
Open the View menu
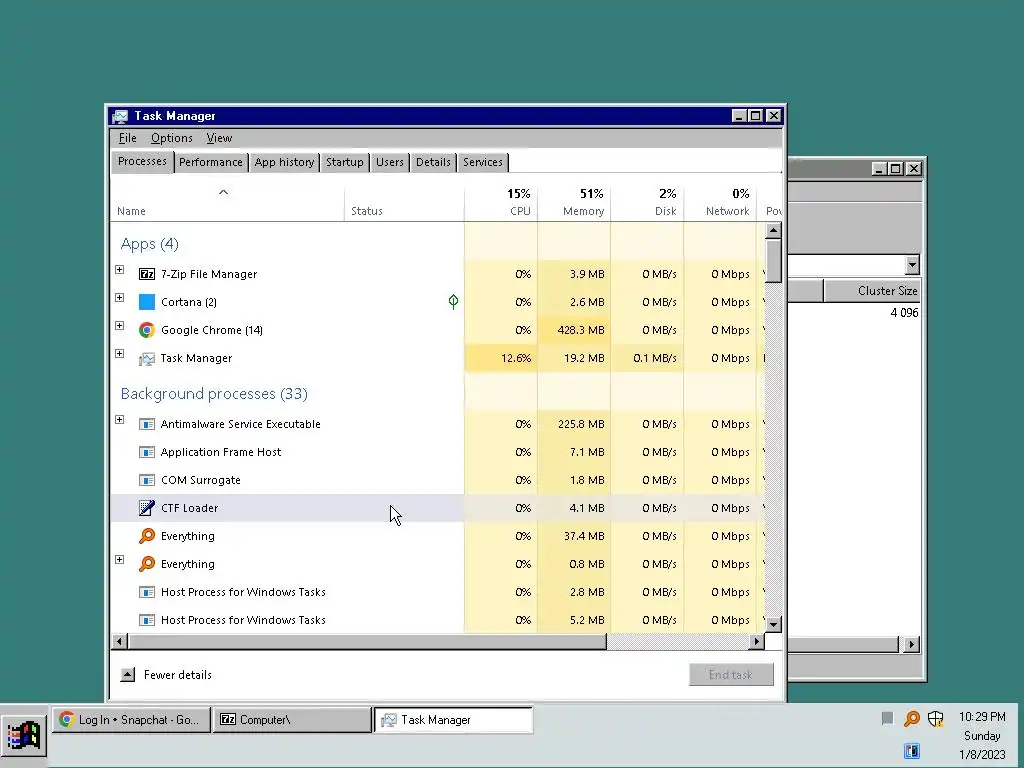[x=219, y=138]
